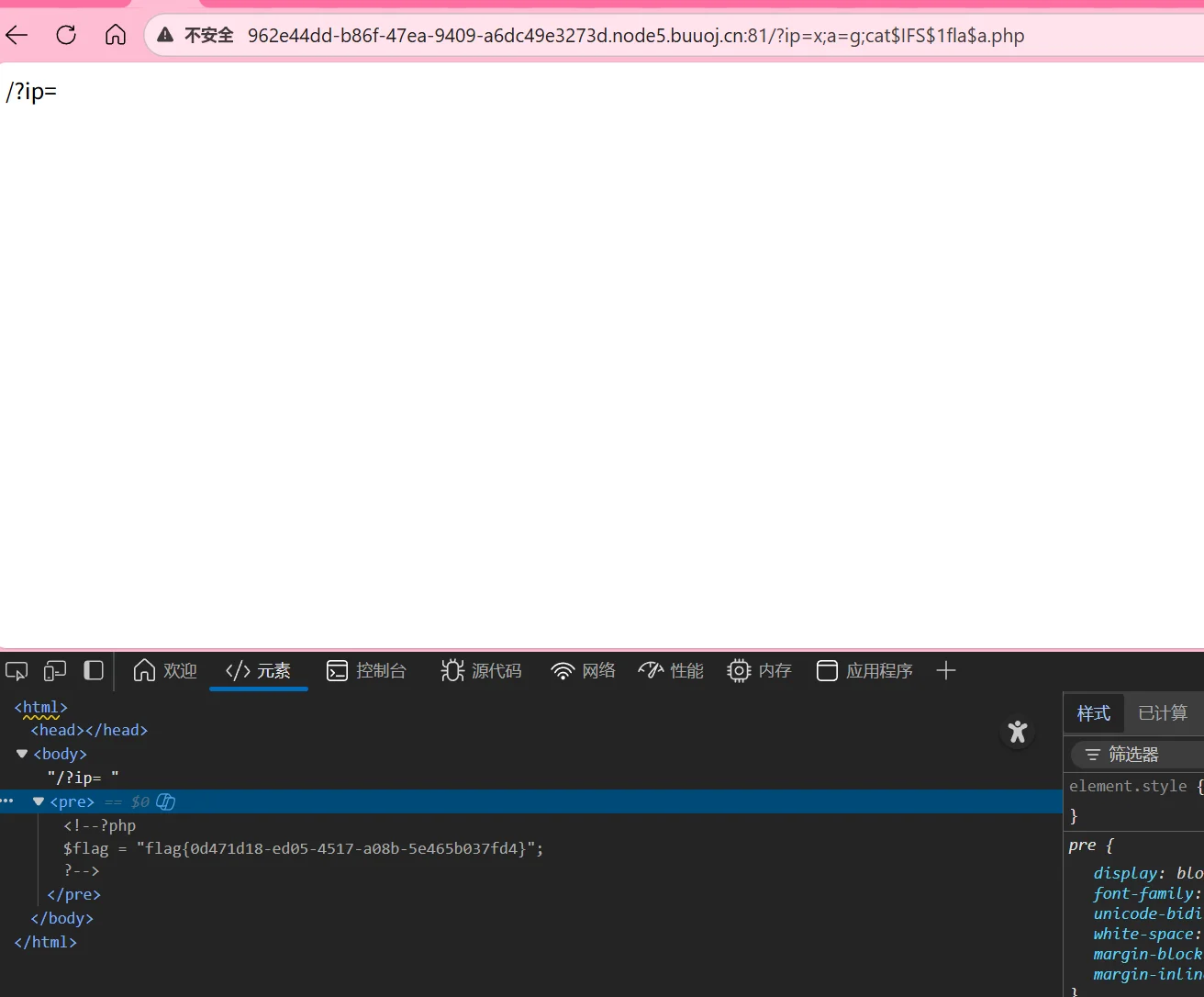The width and height of the screenshot is (1204, 997).
Task: Open the 已计算 (Computed) styles tab
Action: pyautogui.click(x=1162, y=713)
